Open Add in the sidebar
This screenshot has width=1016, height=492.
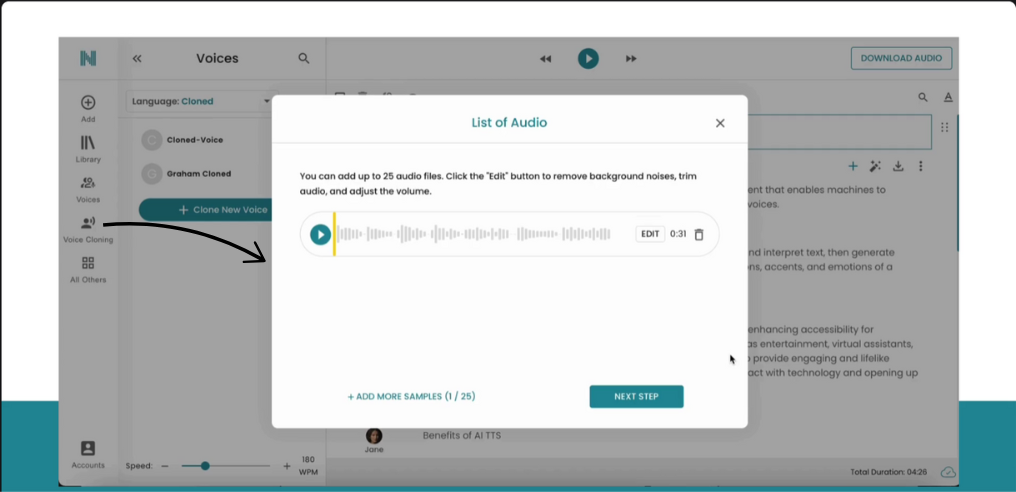pyautogui.click(x=88, y=108)
